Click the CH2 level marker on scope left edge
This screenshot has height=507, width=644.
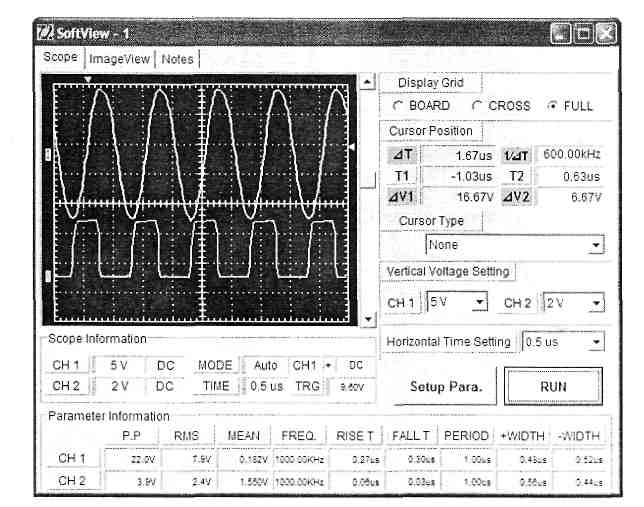click(48, 276)
